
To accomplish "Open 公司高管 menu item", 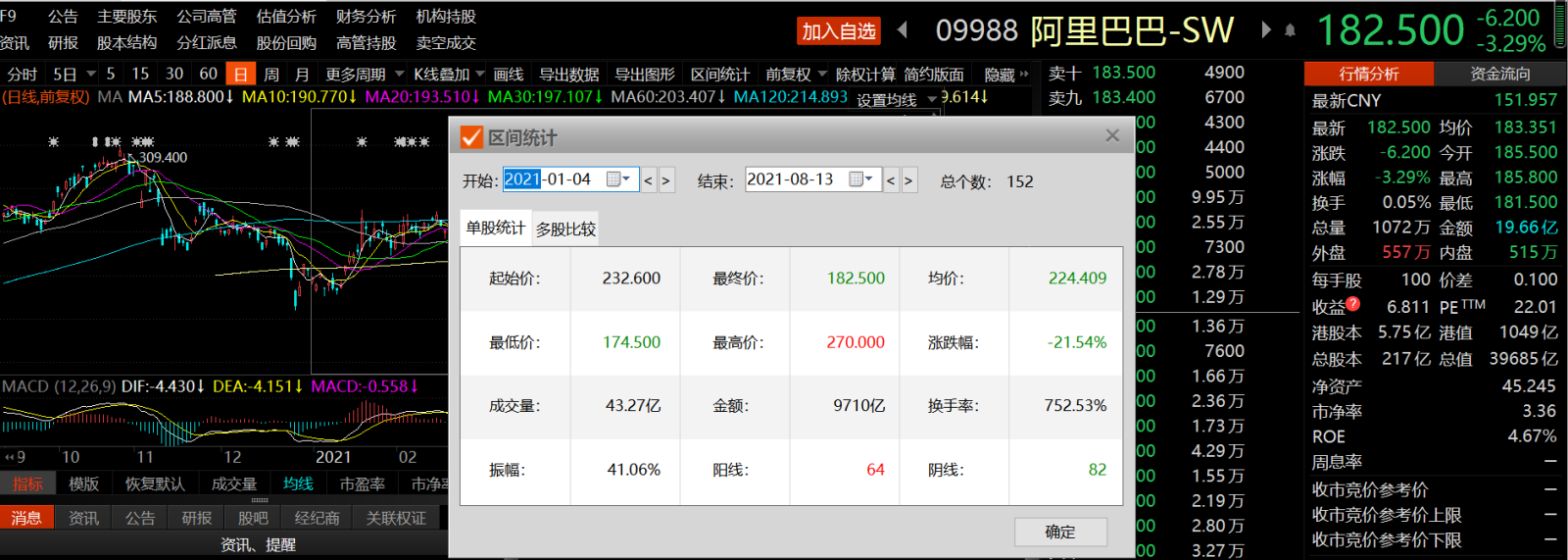I will pyautogui.click(x=207, y=17).
